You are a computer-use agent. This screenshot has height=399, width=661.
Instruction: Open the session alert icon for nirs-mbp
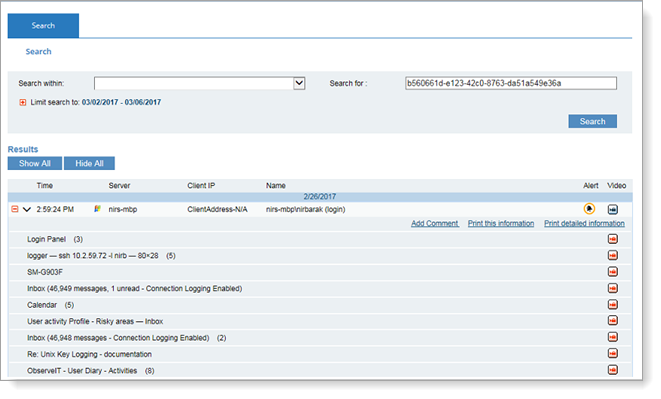pyautogui.click(x=589, y=209)
